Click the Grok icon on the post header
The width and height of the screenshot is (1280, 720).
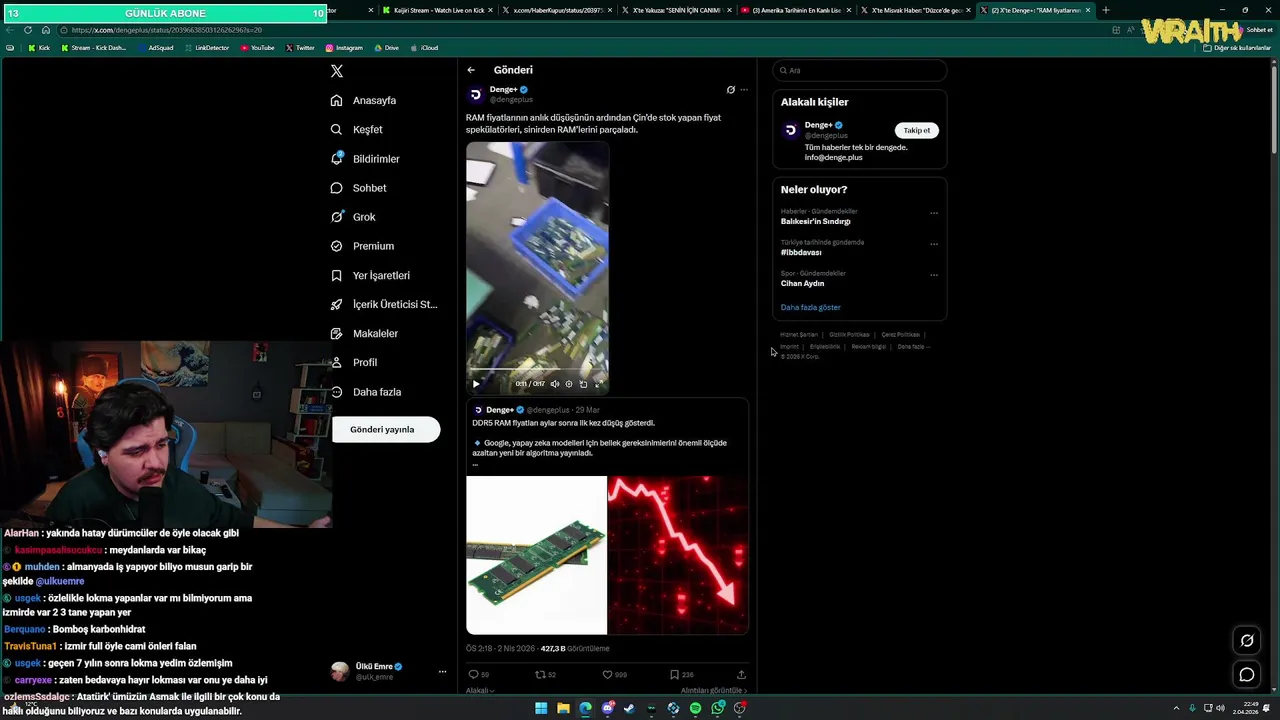pos(730,90)
